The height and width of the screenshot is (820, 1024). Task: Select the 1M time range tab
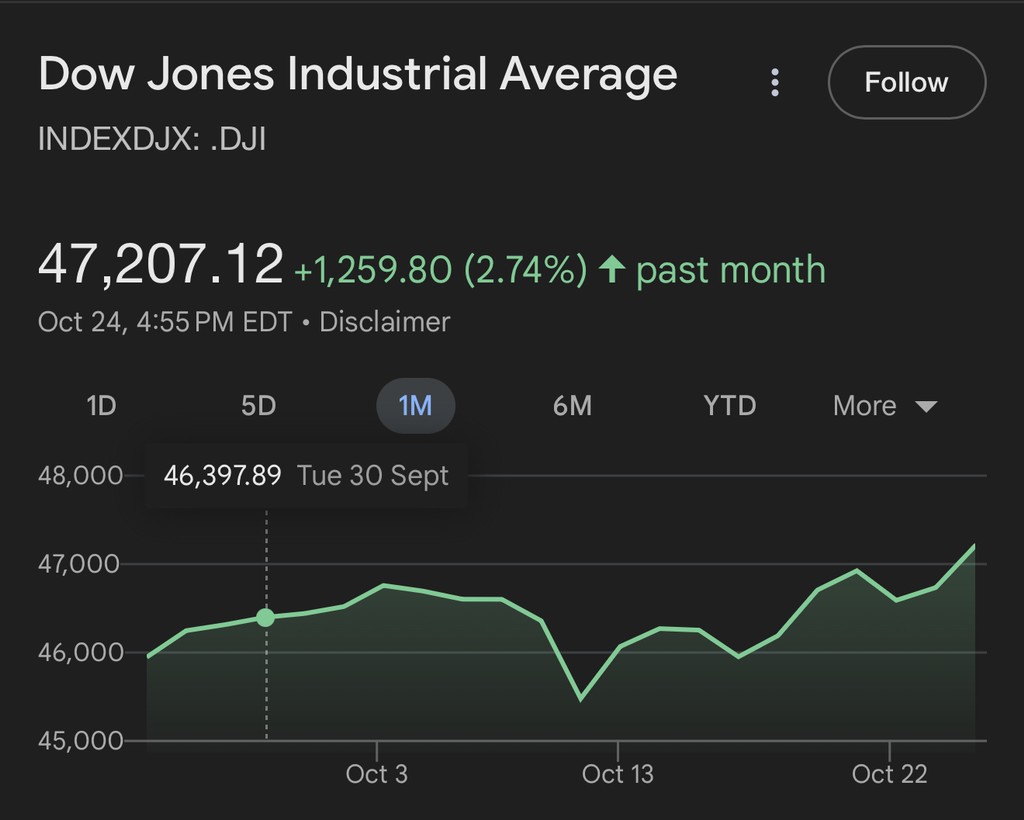tap(415, 406)
